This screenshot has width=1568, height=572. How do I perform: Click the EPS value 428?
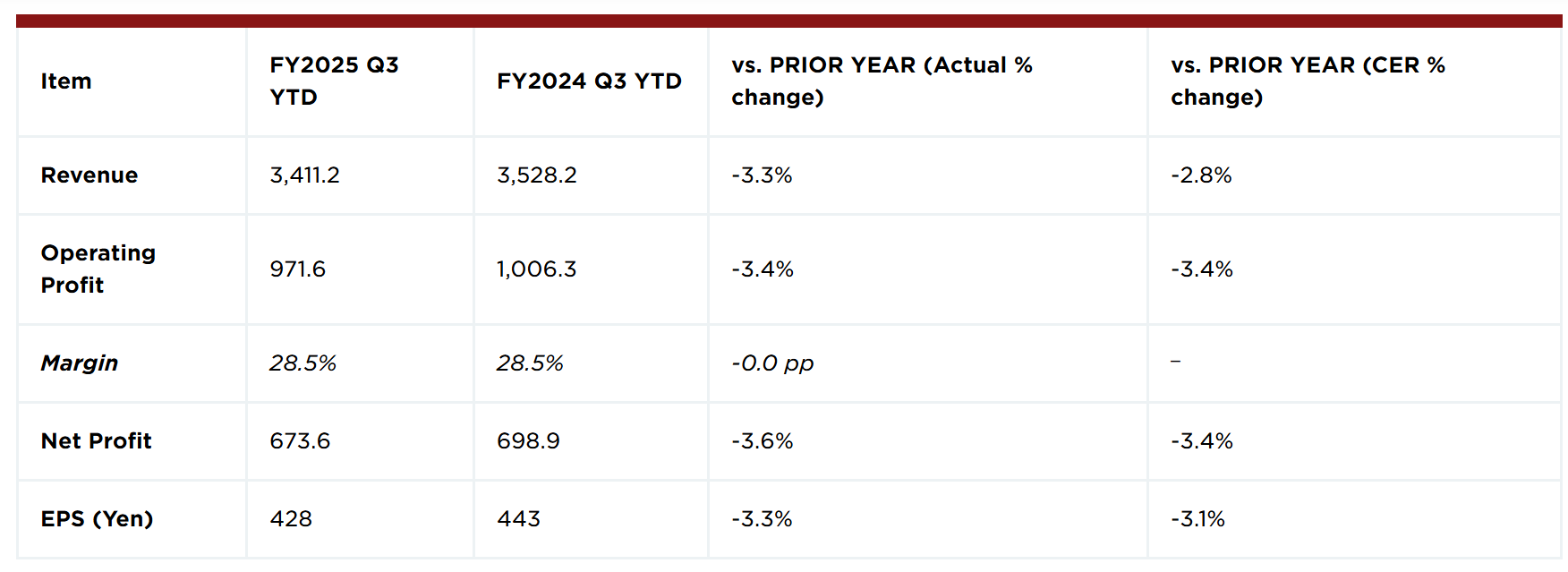[291, 519]
